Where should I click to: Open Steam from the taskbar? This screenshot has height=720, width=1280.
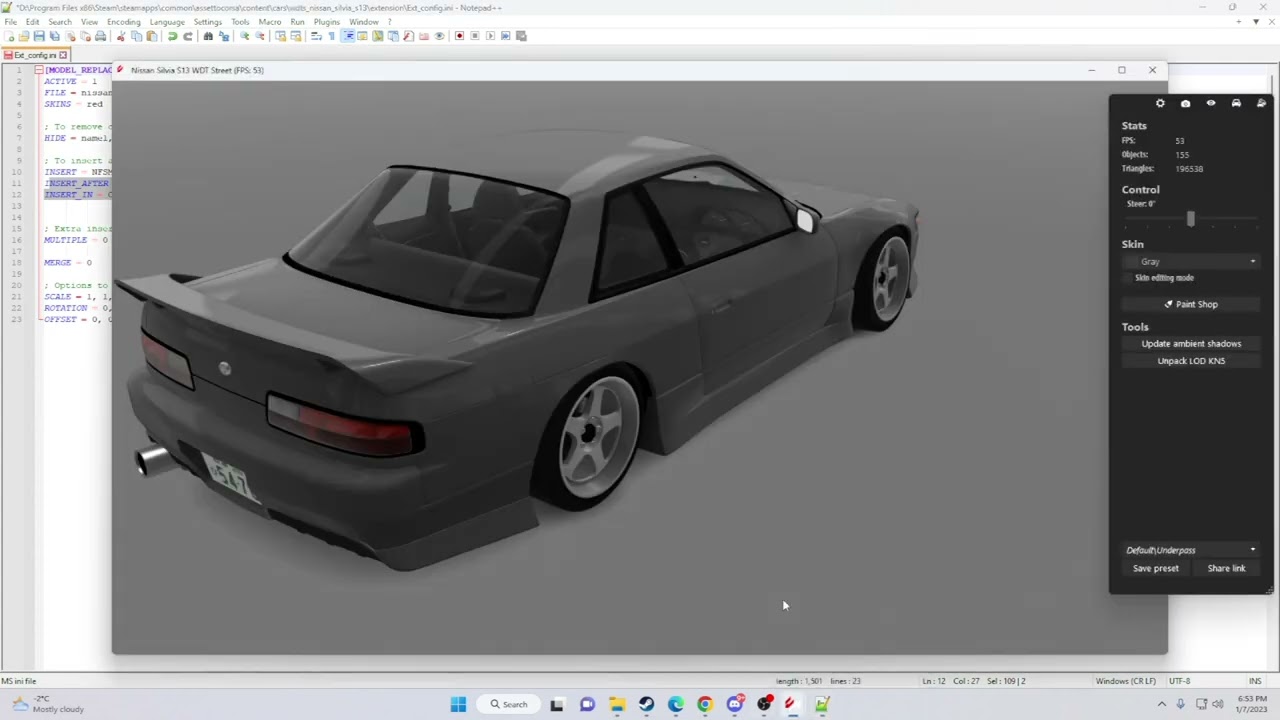point(646,704)
